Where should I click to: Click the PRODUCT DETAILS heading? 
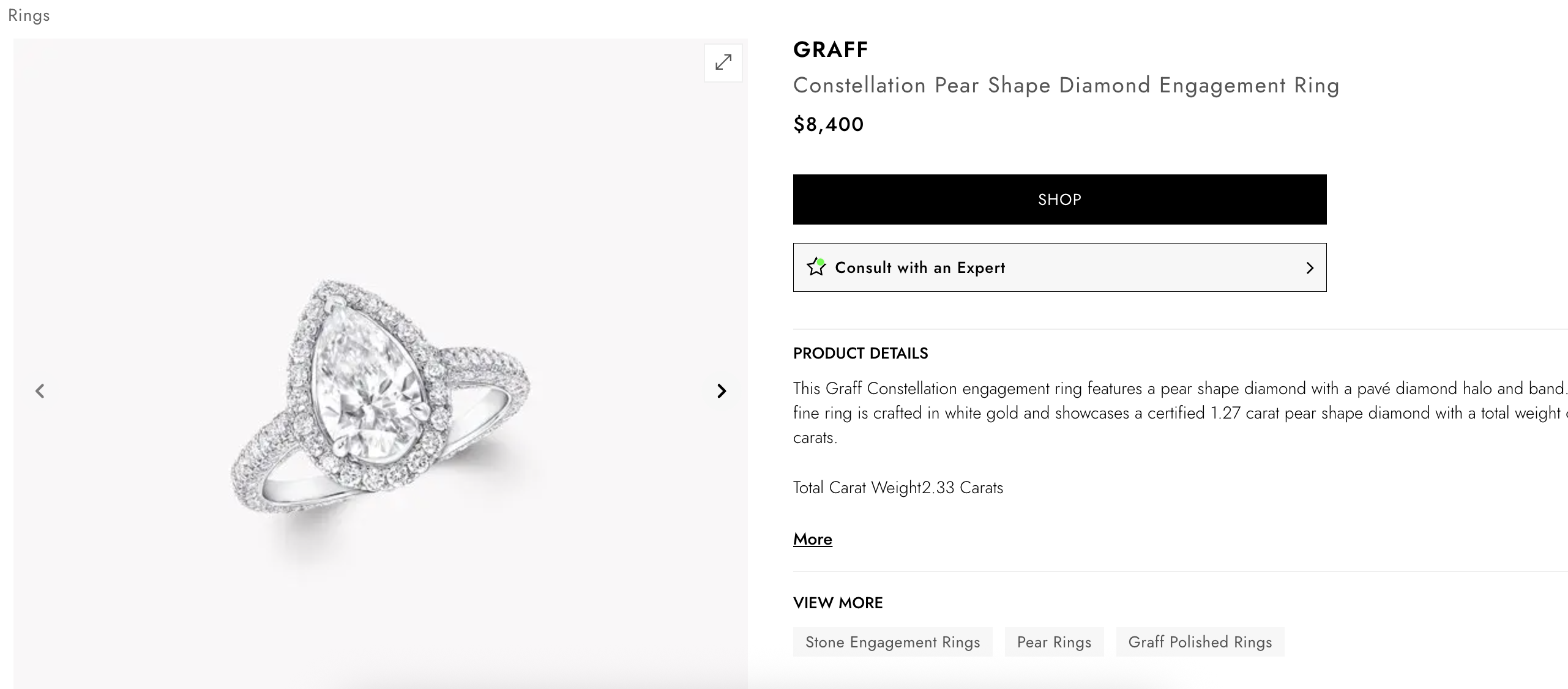tap(860, 354)
